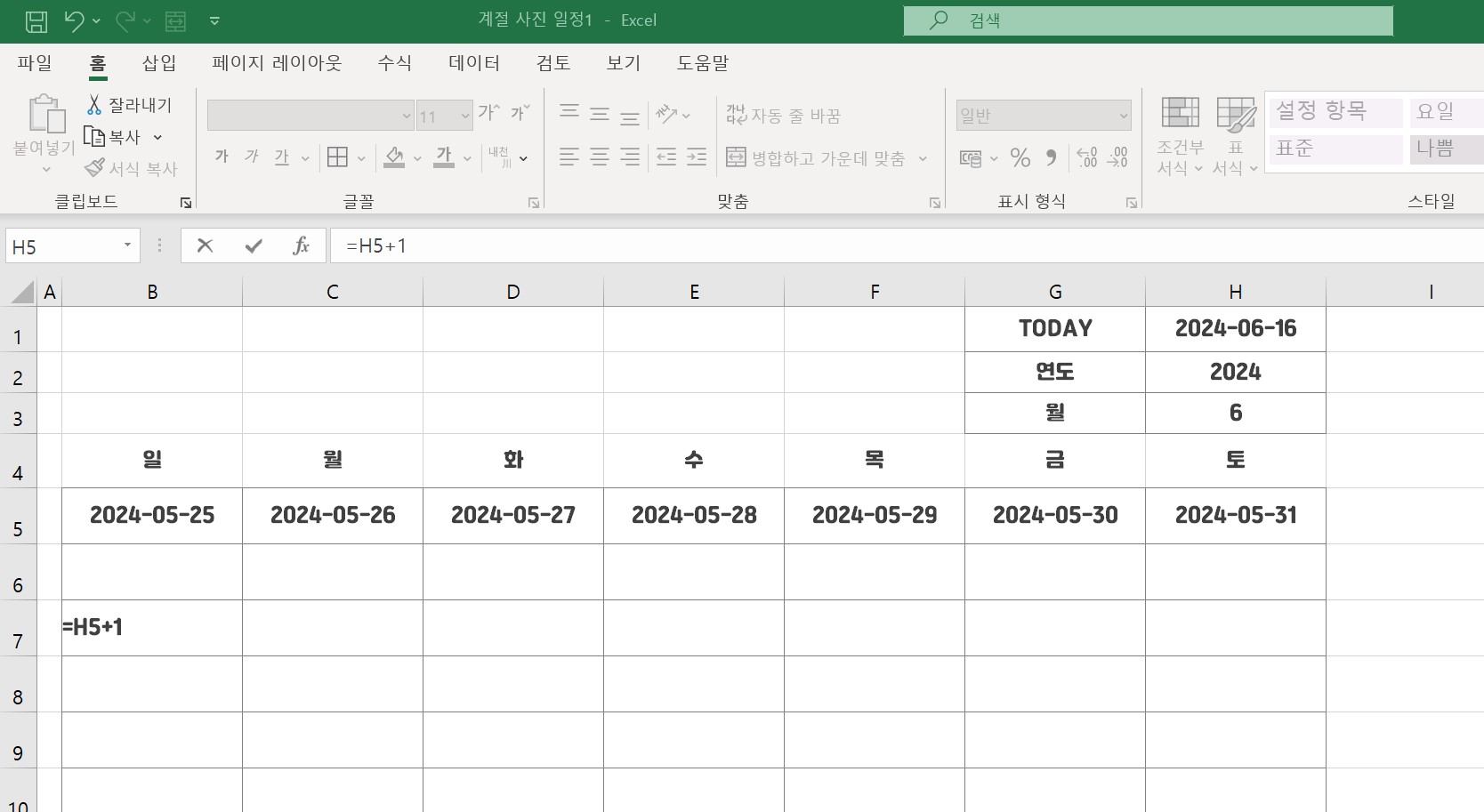Click the Decrease Decimal icon
Screen dimensions: 1484x812
click(x=1117, y=157)
